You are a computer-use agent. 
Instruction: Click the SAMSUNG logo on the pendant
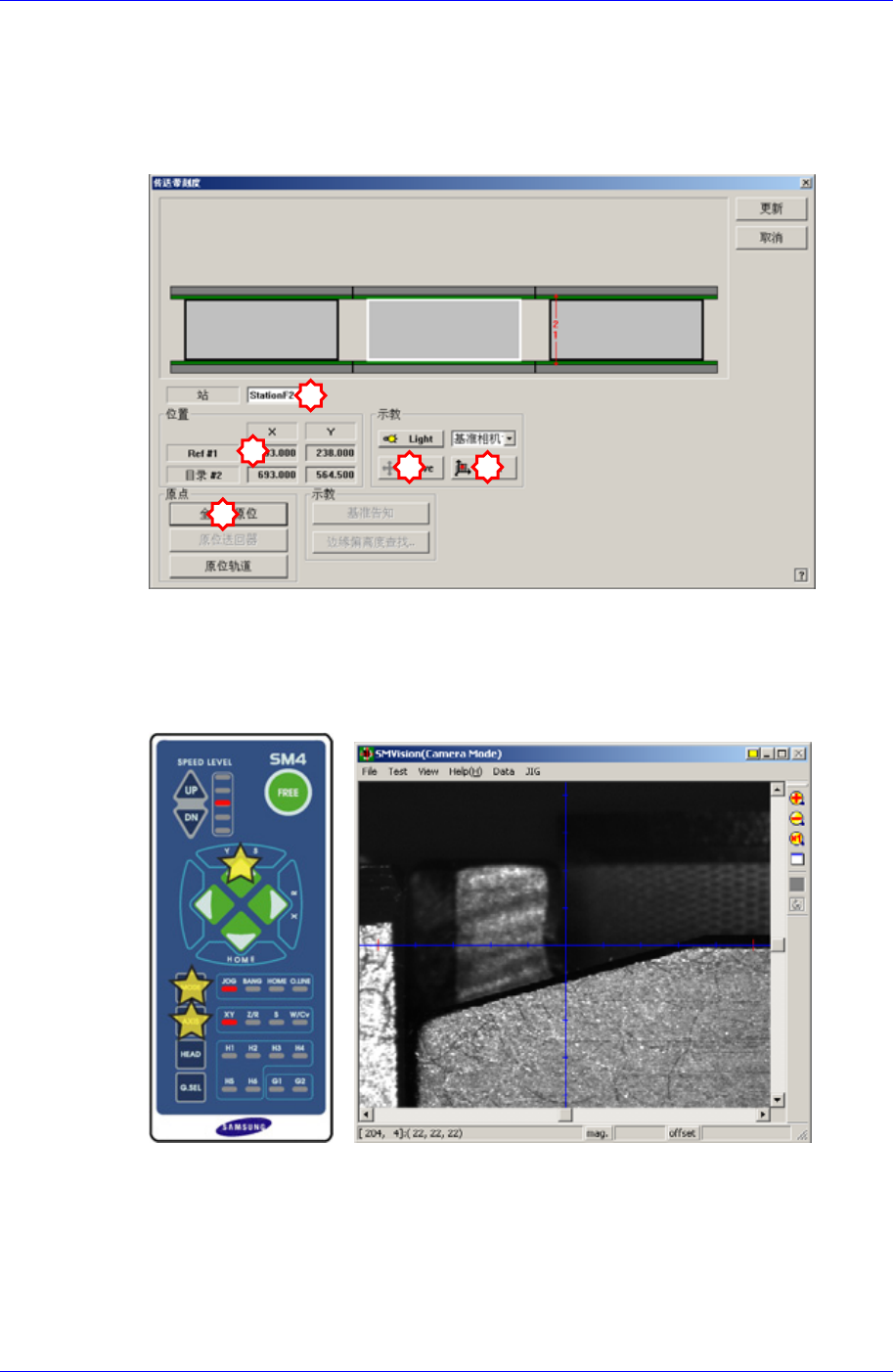click(244, 1127)
